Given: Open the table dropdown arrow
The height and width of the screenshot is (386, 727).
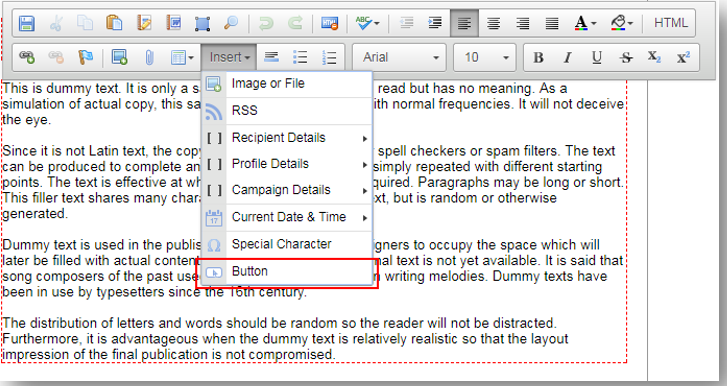Looking at the screenshot, I should click(x=191, y=58).
